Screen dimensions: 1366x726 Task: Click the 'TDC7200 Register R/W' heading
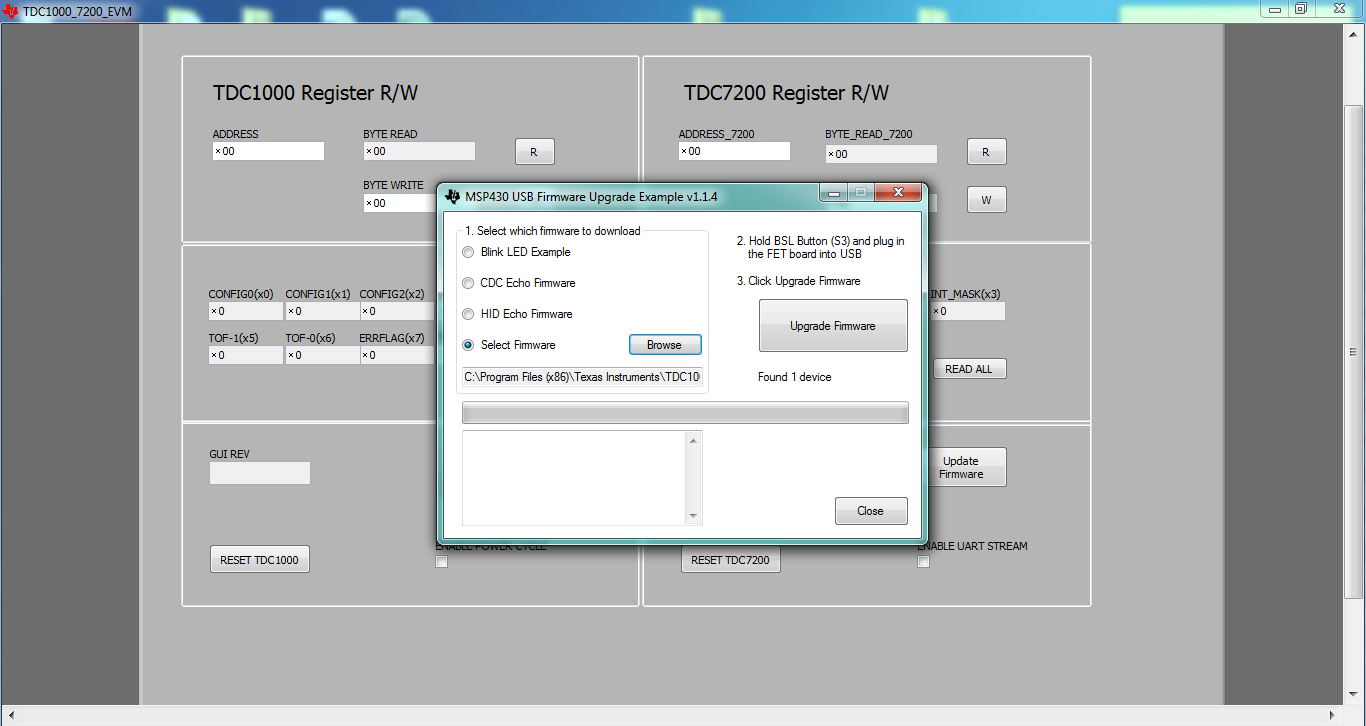click(x=787, y=93)
